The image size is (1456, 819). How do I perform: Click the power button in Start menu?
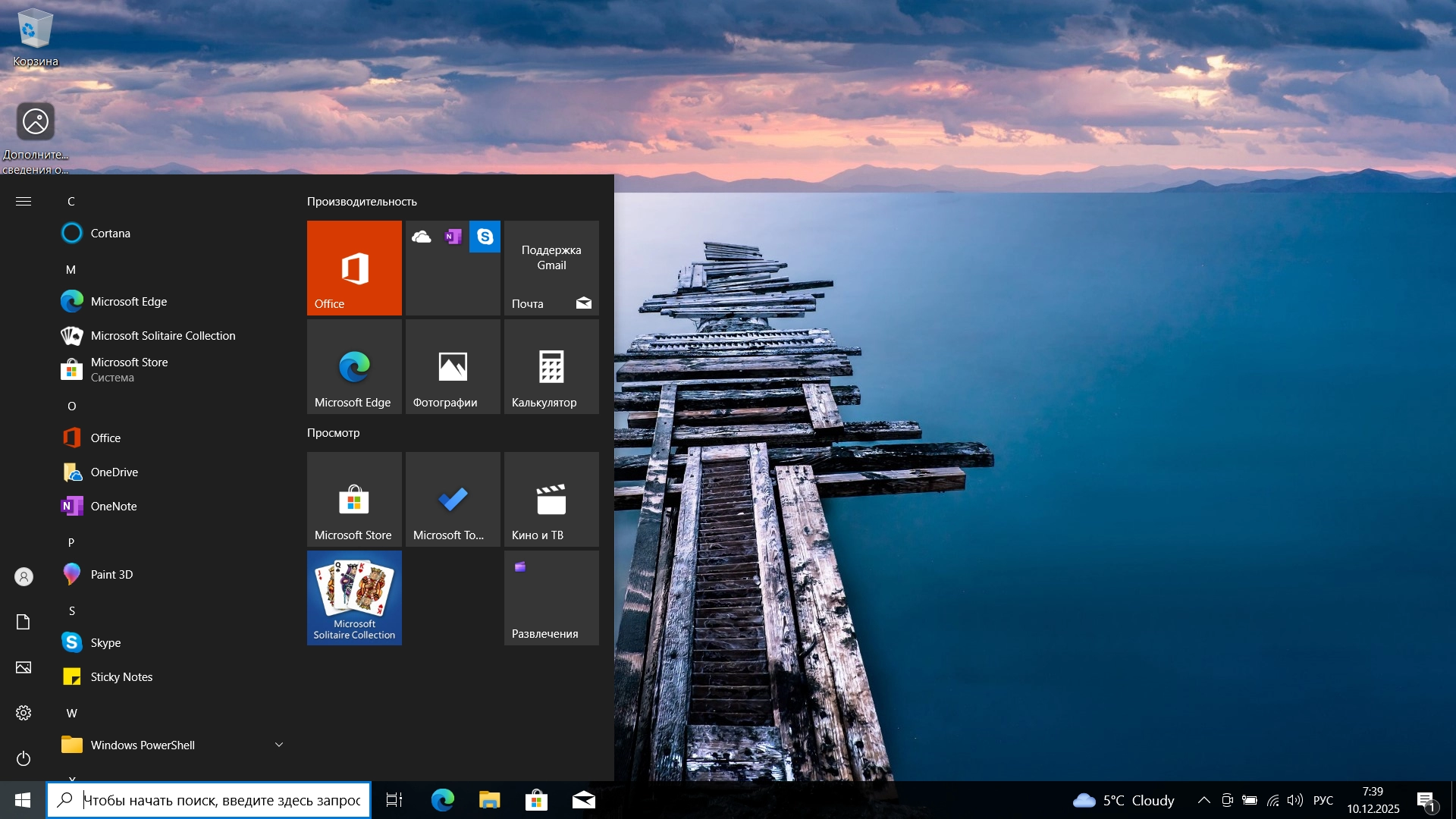tap(23, 758)
